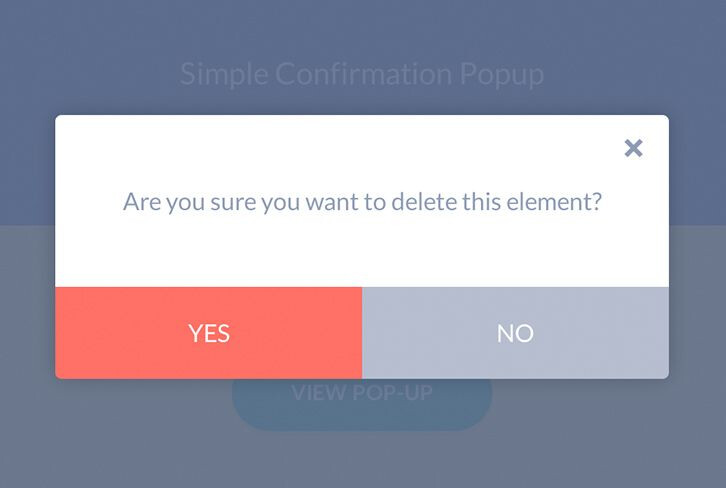The image size is (726, 488).
Task: Click the white YES label text
Action: [x=209, y=333]
